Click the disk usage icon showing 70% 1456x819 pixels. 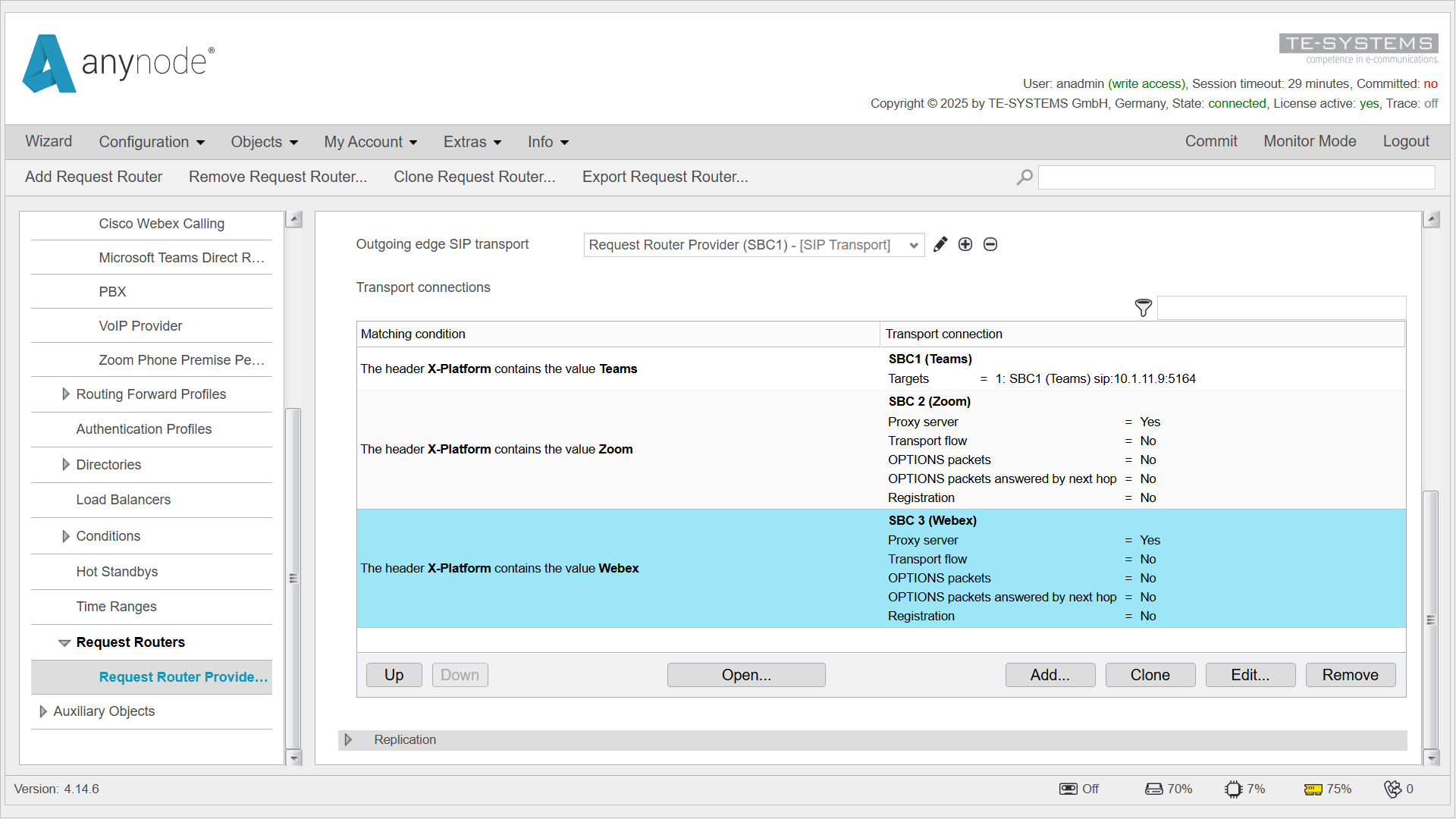pos(1153,789)
